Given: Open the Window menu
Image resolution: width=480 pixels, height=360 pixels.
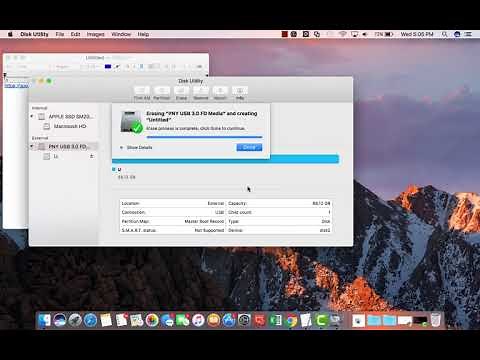Looking at the screenshot, I should click(121, 34).
